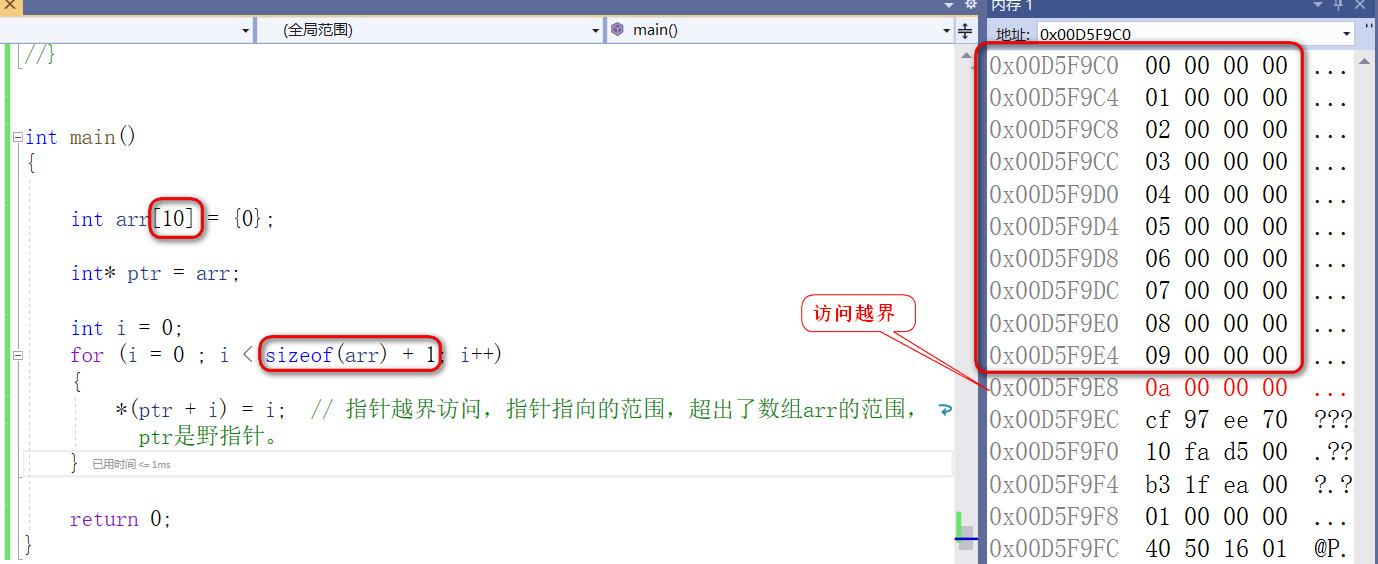Click memory row 0x00D5F9E8 highlighted in red
The image size is (1378, 564).
pyautogui.click(x=1168, y=388)
